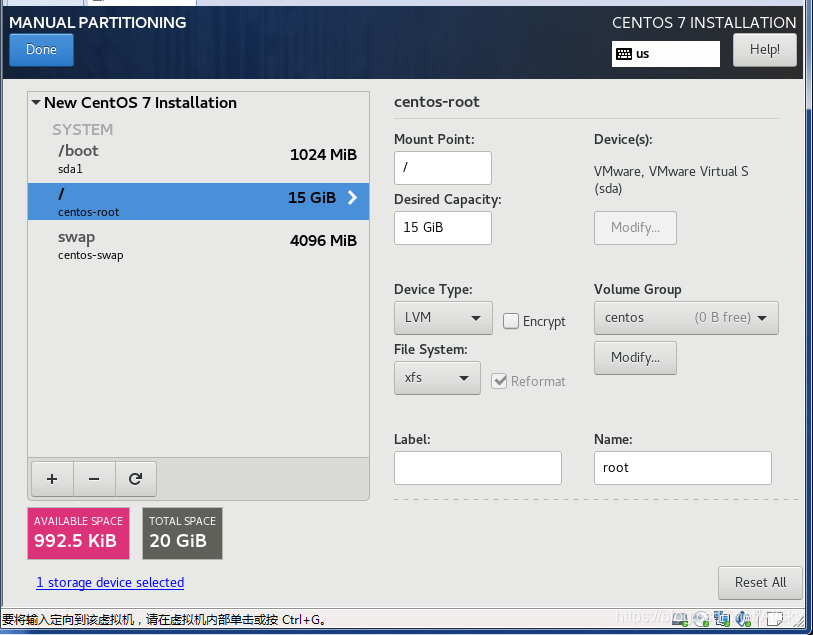The width and height of the screenshot is (813, 635).
Task: Click the chevron arrow on the root partition row
Action: (353, 197)
